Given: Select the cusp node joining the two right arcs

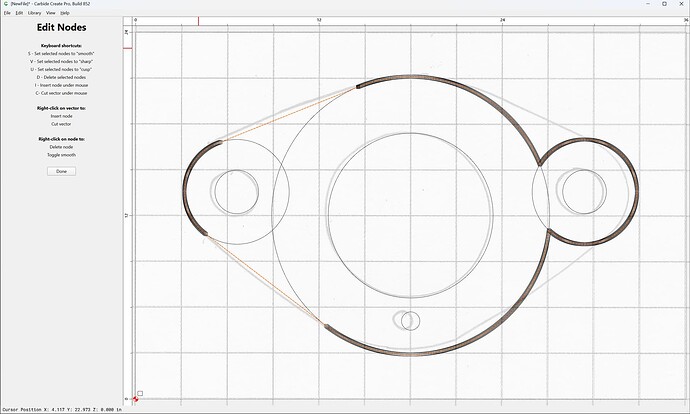Looking at the screenshot, I should tap(540, 165).
